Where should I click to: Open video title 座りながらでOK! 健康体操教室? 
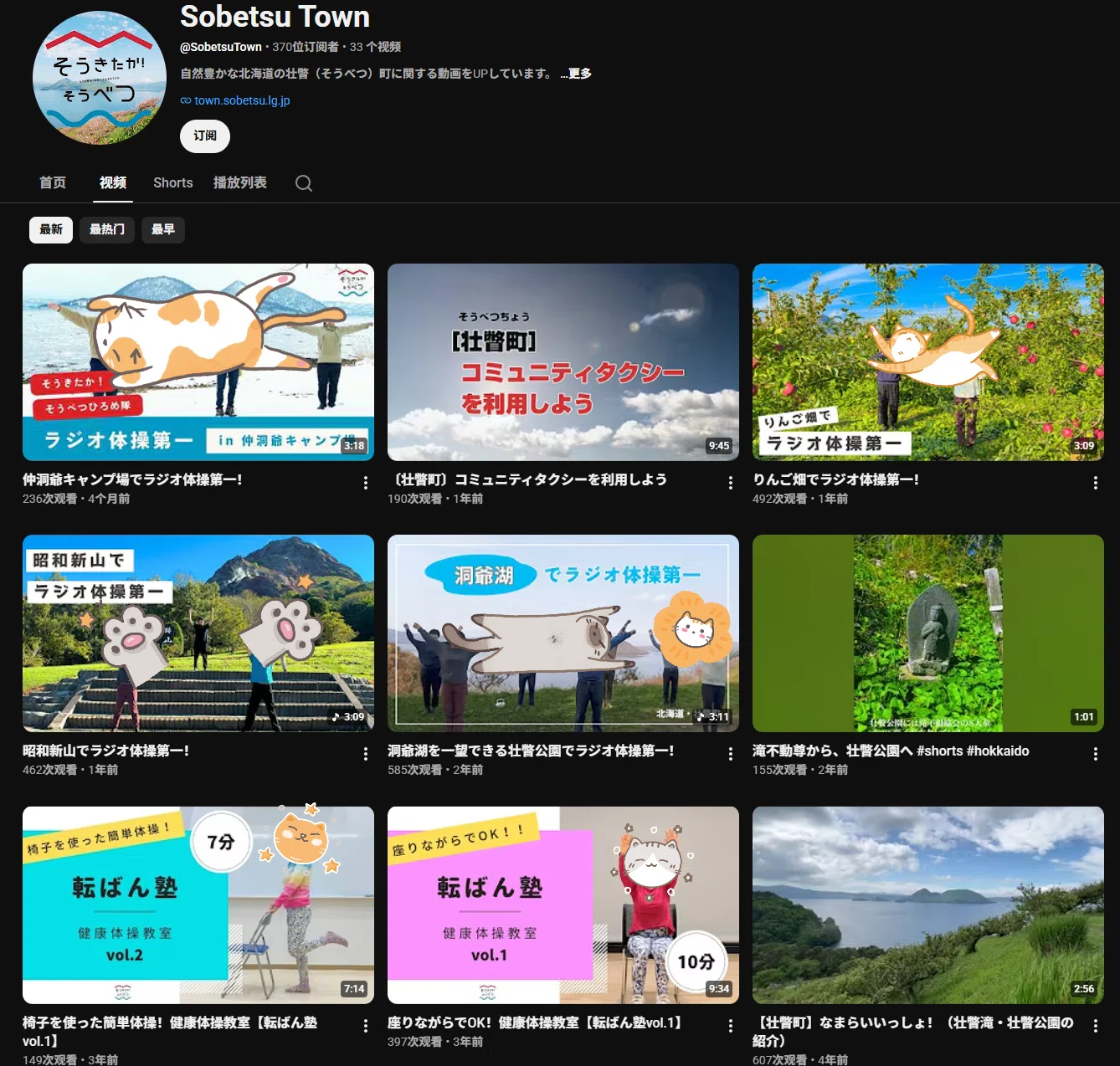pos(535,1022)
